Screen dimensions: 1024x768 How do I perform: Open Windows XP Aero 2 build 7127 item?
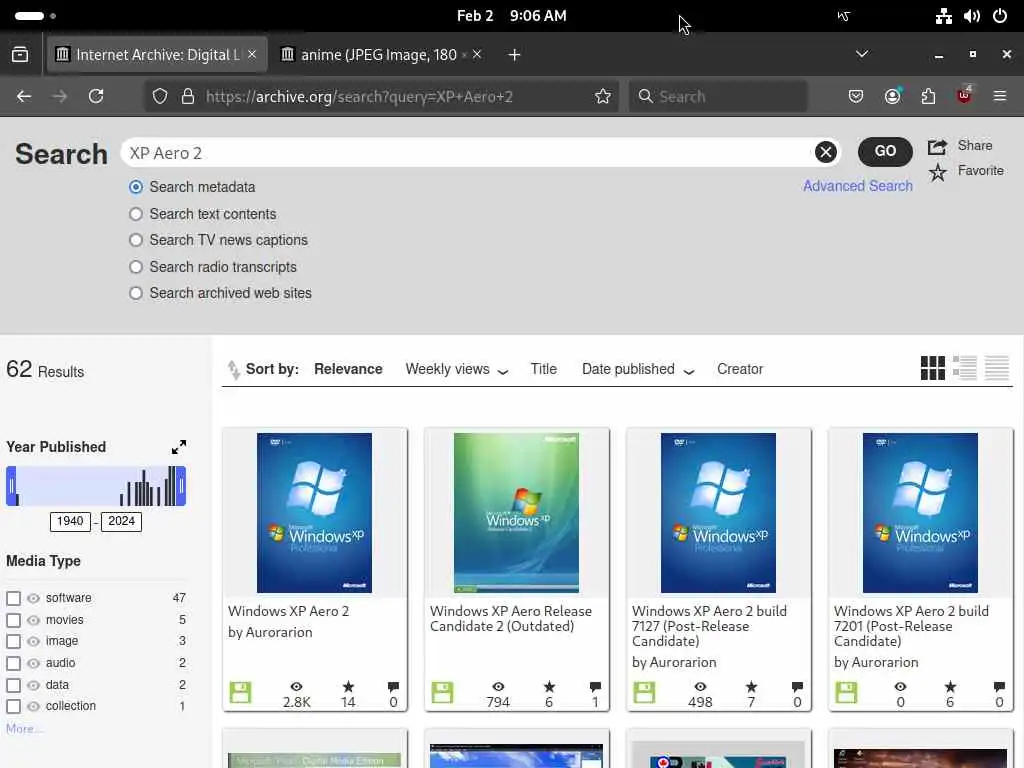click(718, 569)
